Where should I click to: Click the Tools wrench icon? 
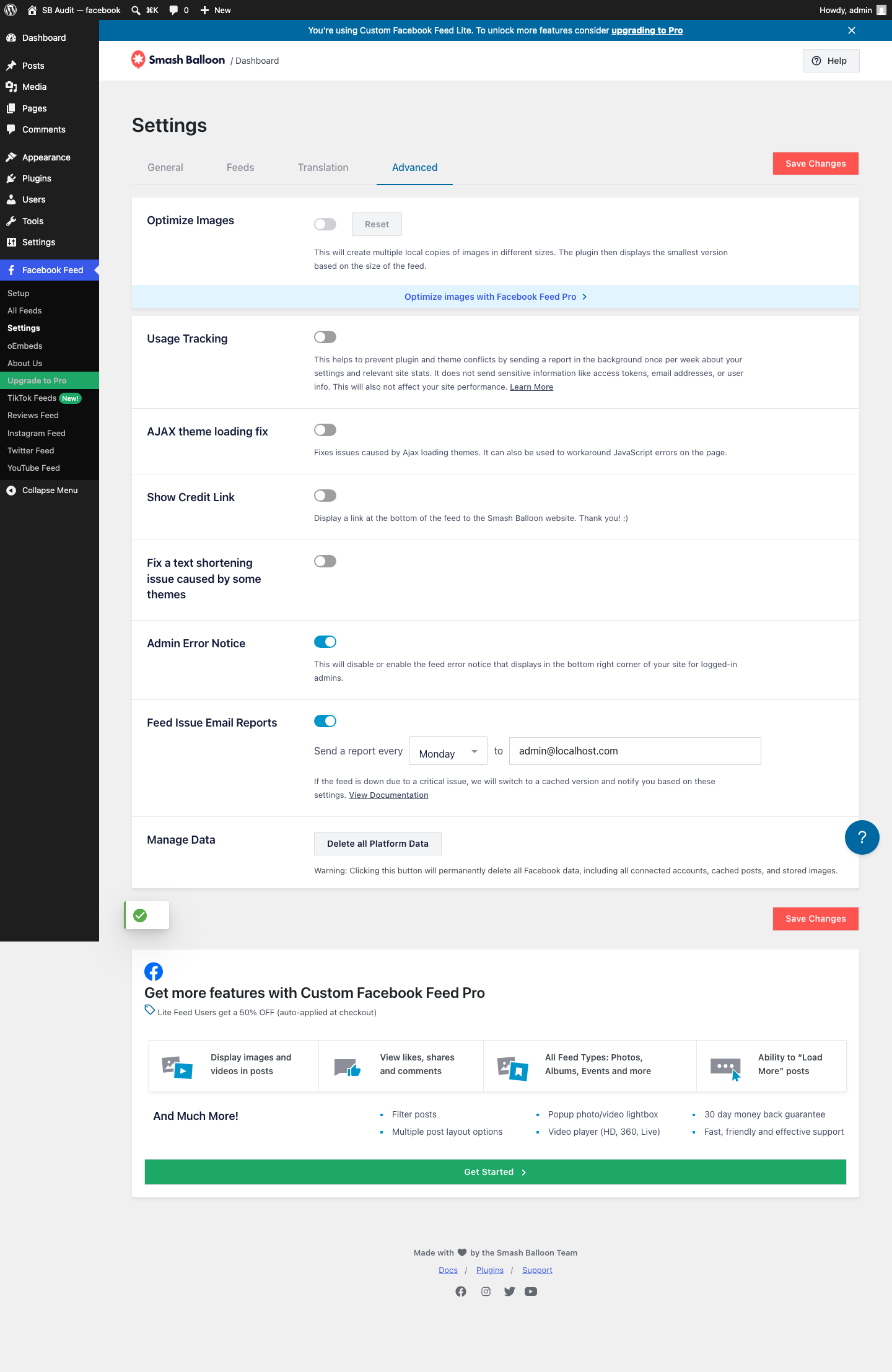(x=11, y=221)
